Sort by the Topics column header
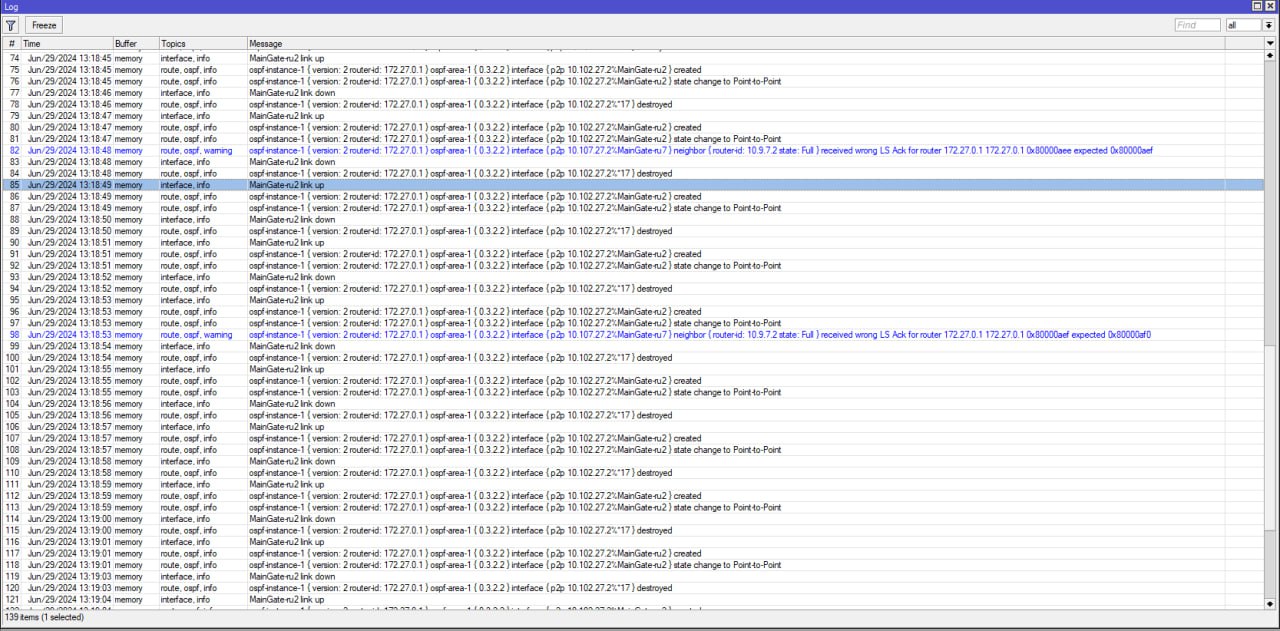This screenshot has width=1280, height=631. tap(203, 43)
